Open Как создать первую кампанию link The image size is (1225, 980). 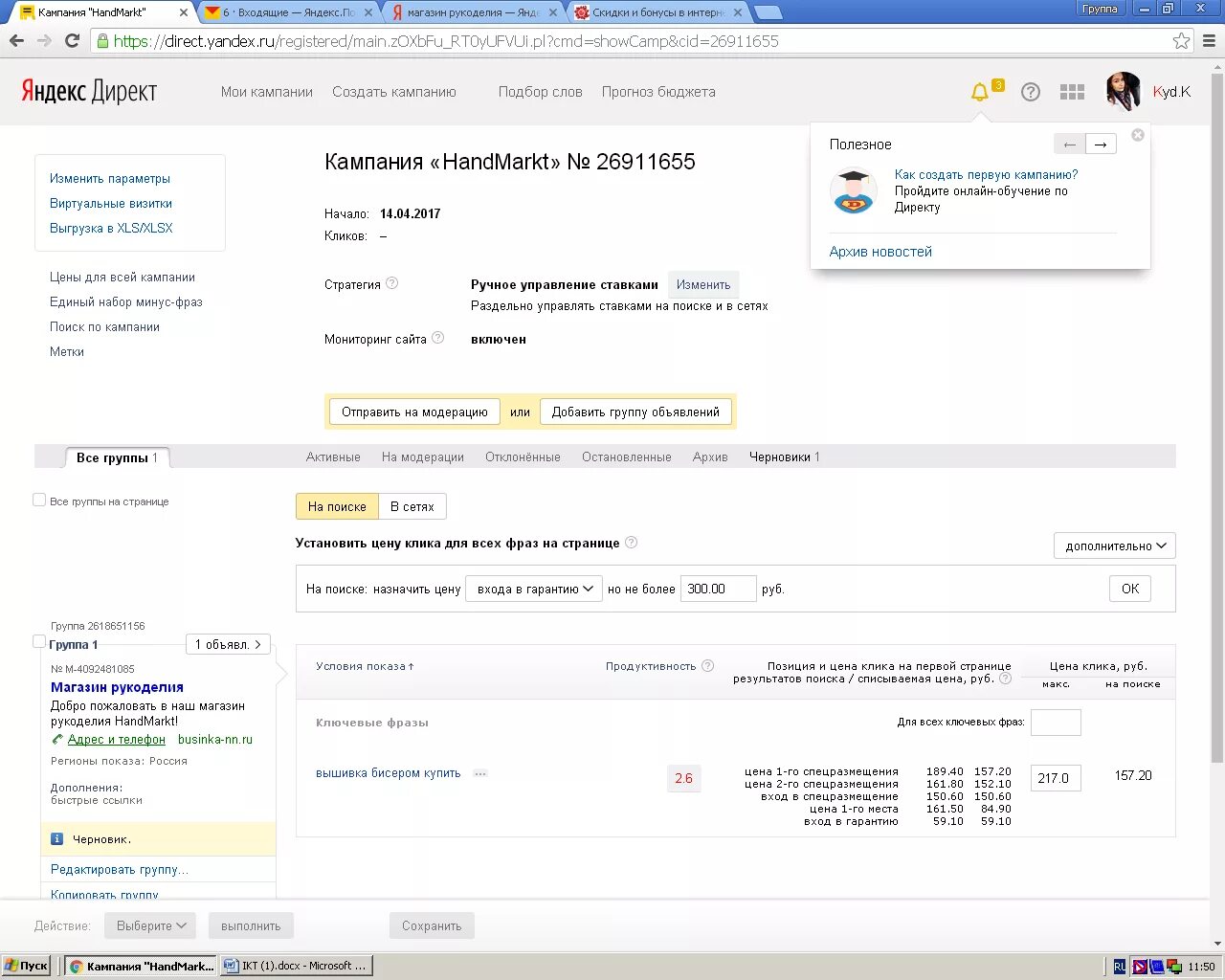987,174
